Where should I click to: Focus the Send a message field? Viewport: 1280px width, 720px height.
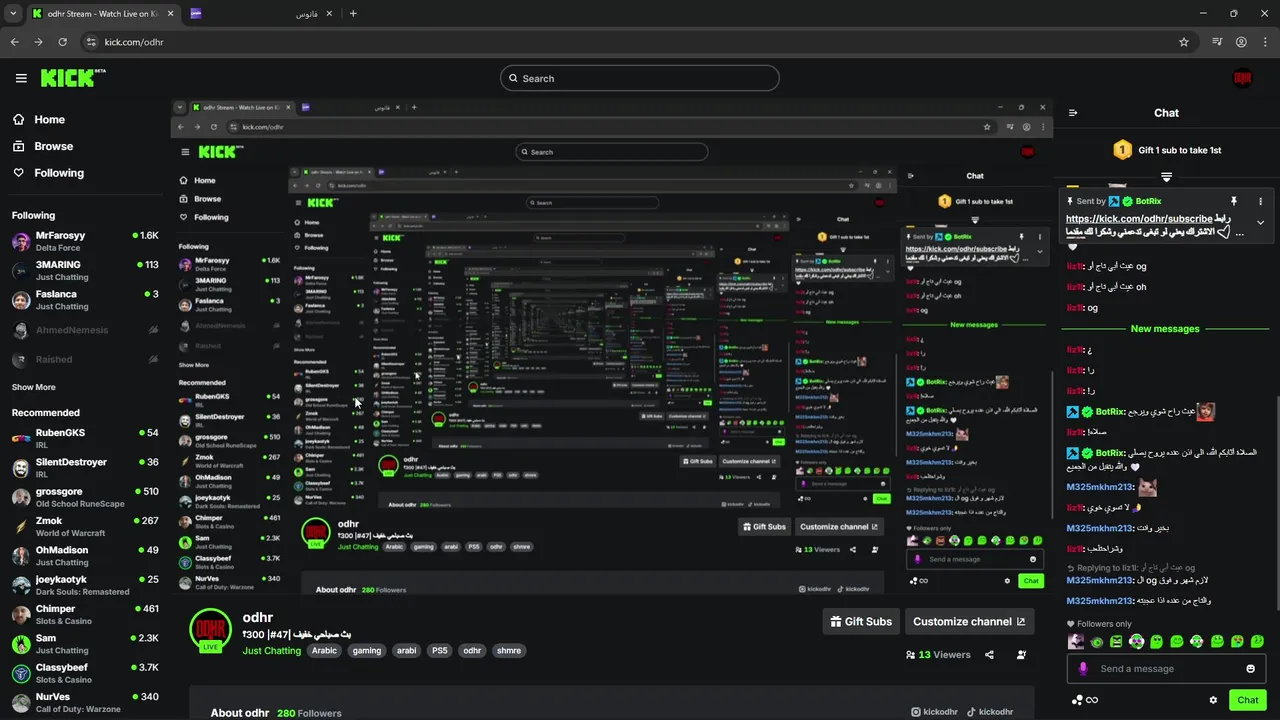1166,669
